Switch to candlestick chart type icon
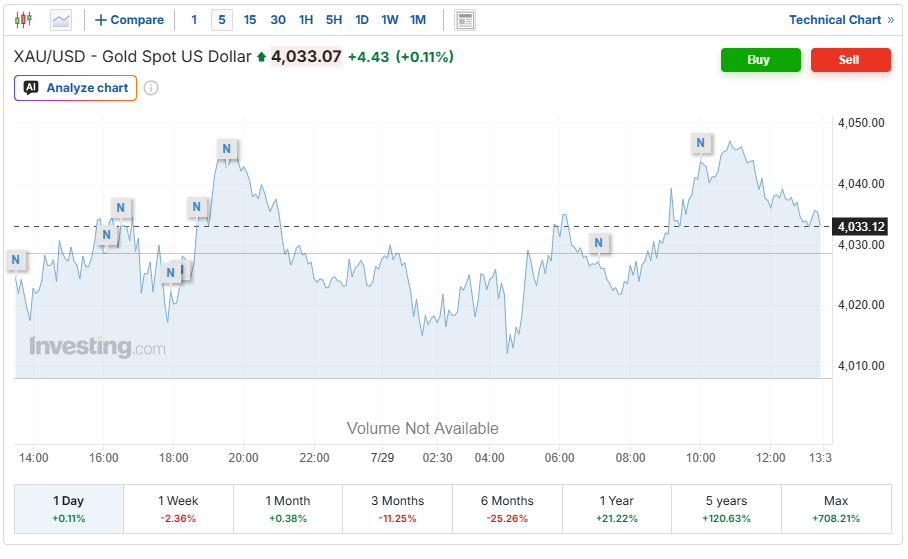Image resolution: width=908 pixels, height=559 pixels. (23, 20)
